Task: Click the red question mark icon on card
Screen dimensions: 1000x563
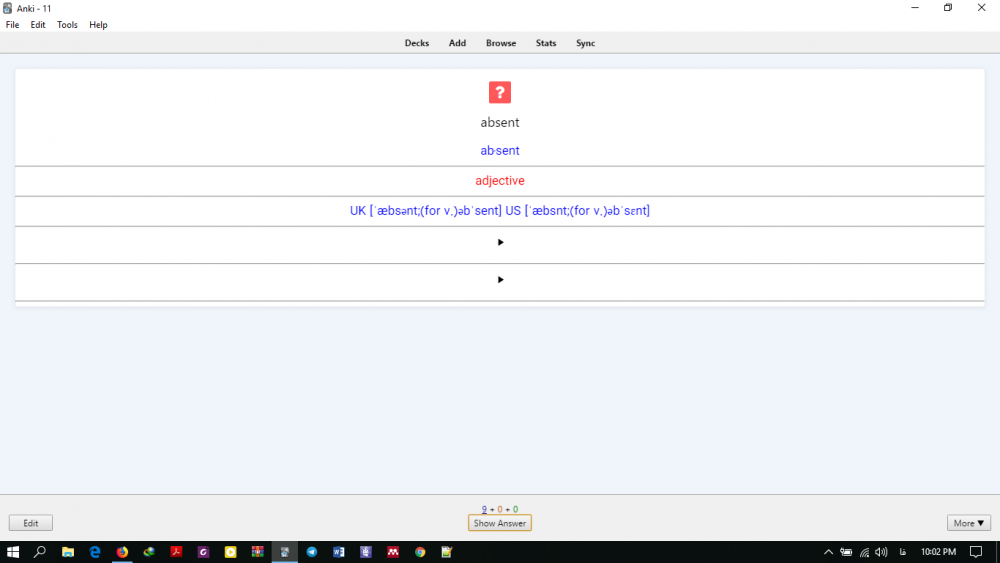Action: click(x=500, y=93)
